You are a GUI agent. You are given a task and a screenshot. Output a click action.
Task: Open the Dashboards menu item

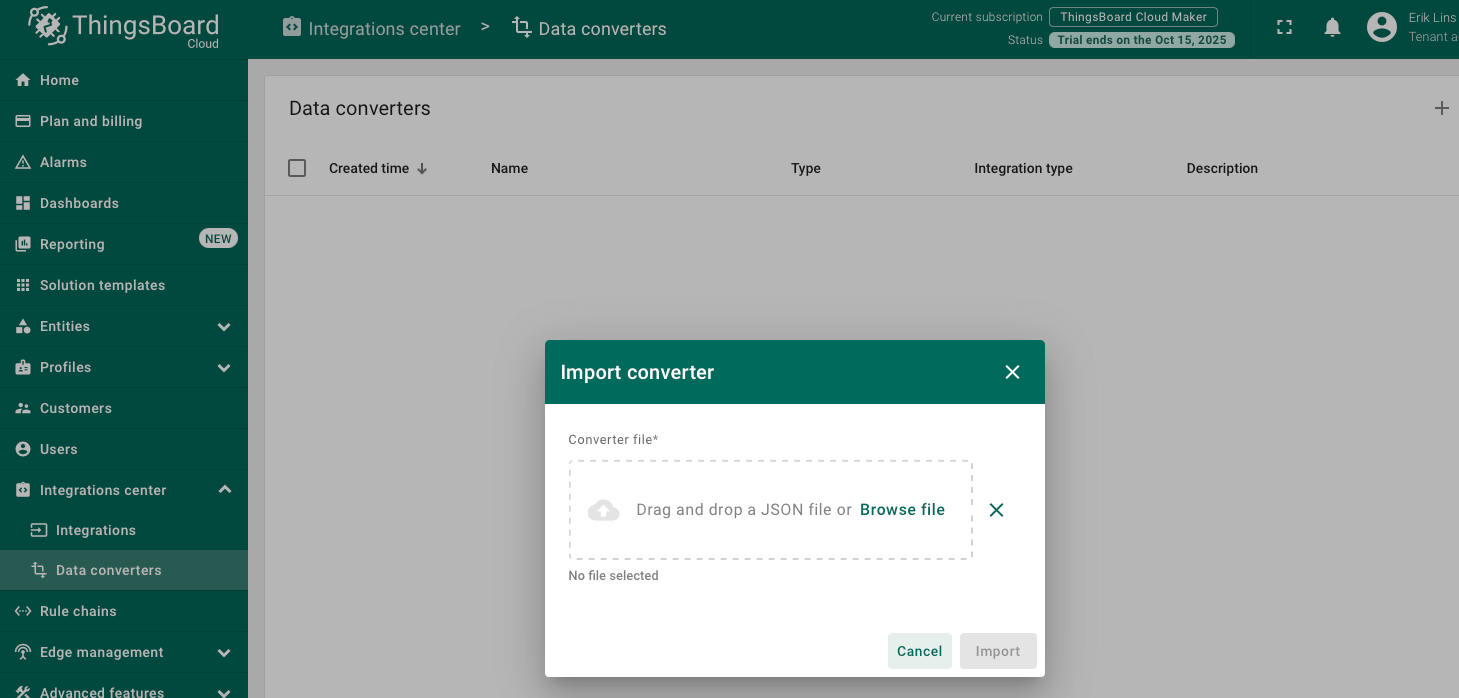click(x=79, y=203)
